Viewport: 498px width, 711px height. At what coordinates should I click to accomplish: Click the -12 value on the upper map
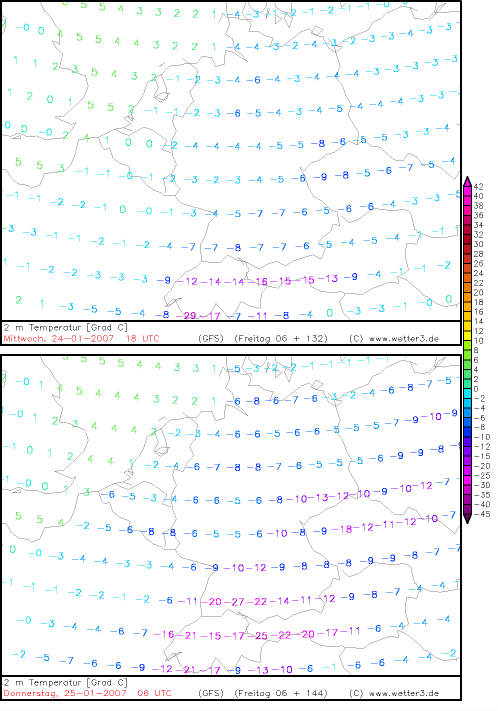coord(188,282)
